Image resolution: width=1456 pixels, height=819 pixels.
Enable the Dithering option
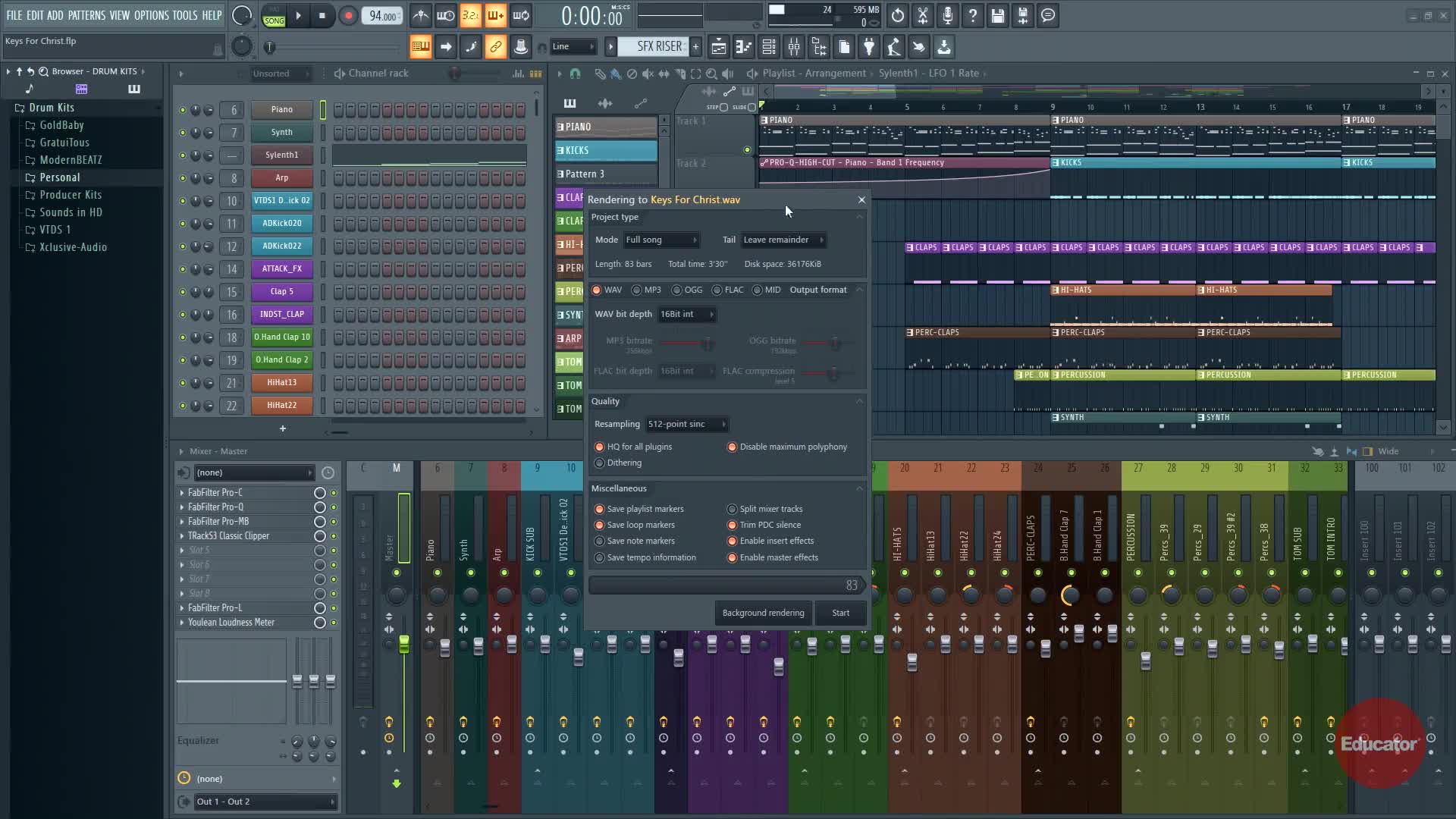coord(600,463)
